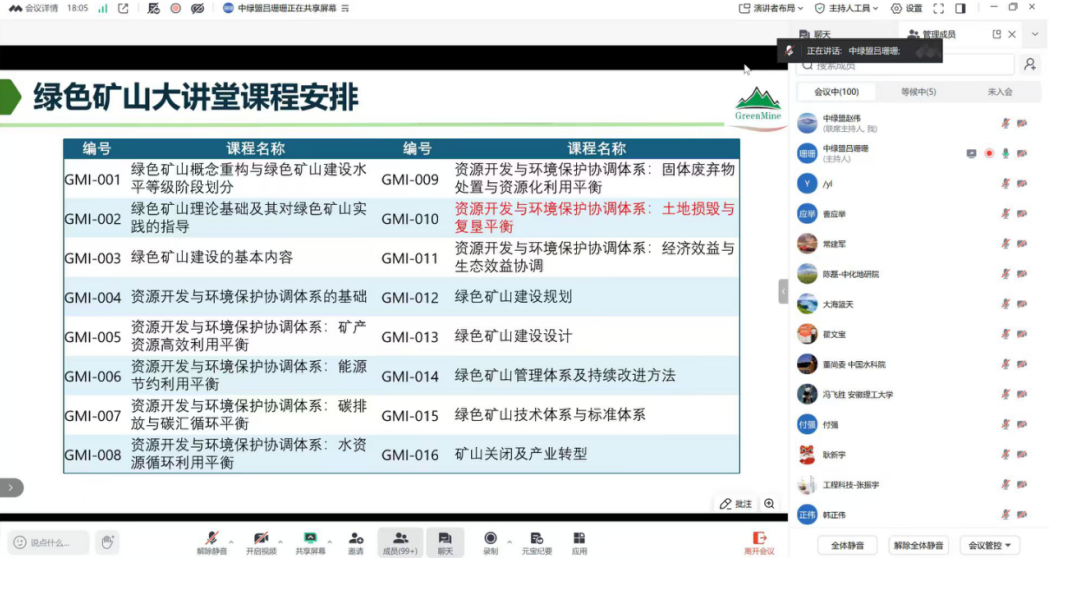Open the chat (聊天) icon in the toolbar
Screen dimensions: 1068x592
click(x=445, y=539)
